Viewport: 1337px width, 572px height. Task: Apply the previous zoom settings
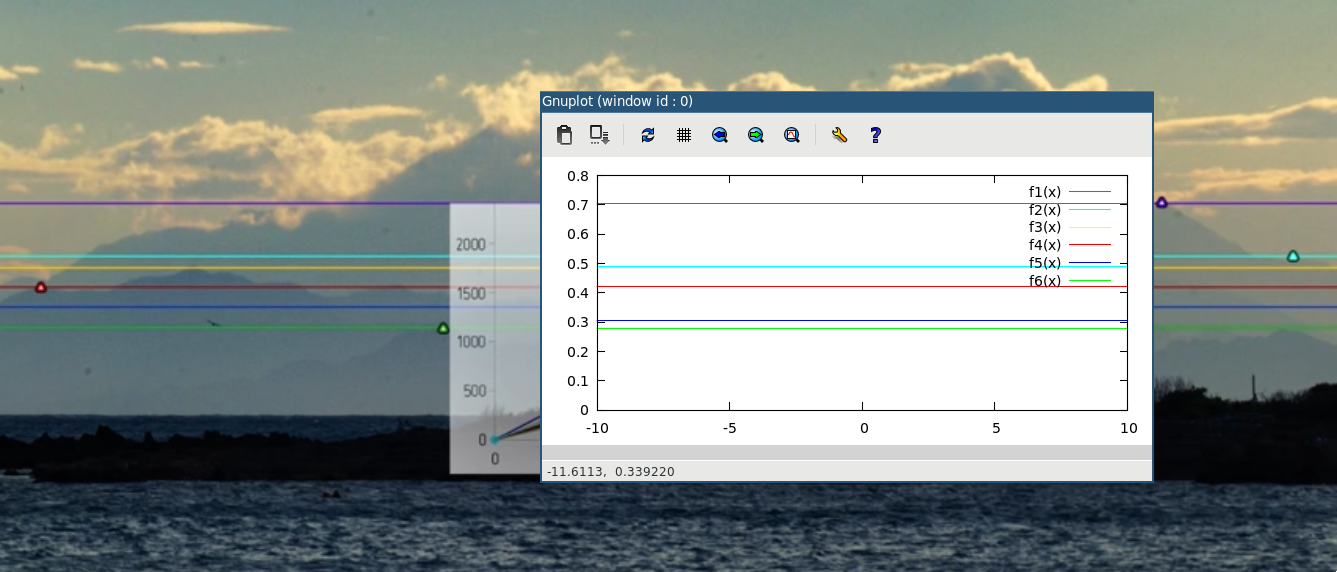click(719, 135)
